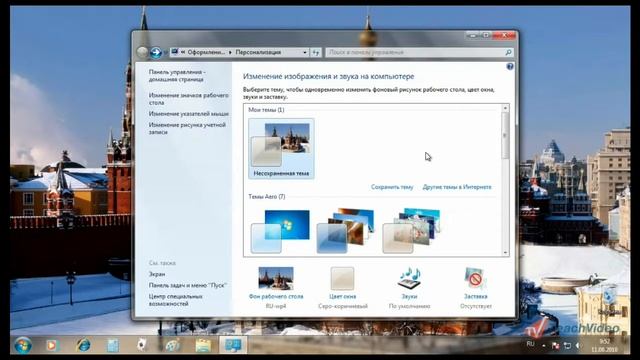Click the Персонализация breadcrumb segment

(x=258, y=52)
